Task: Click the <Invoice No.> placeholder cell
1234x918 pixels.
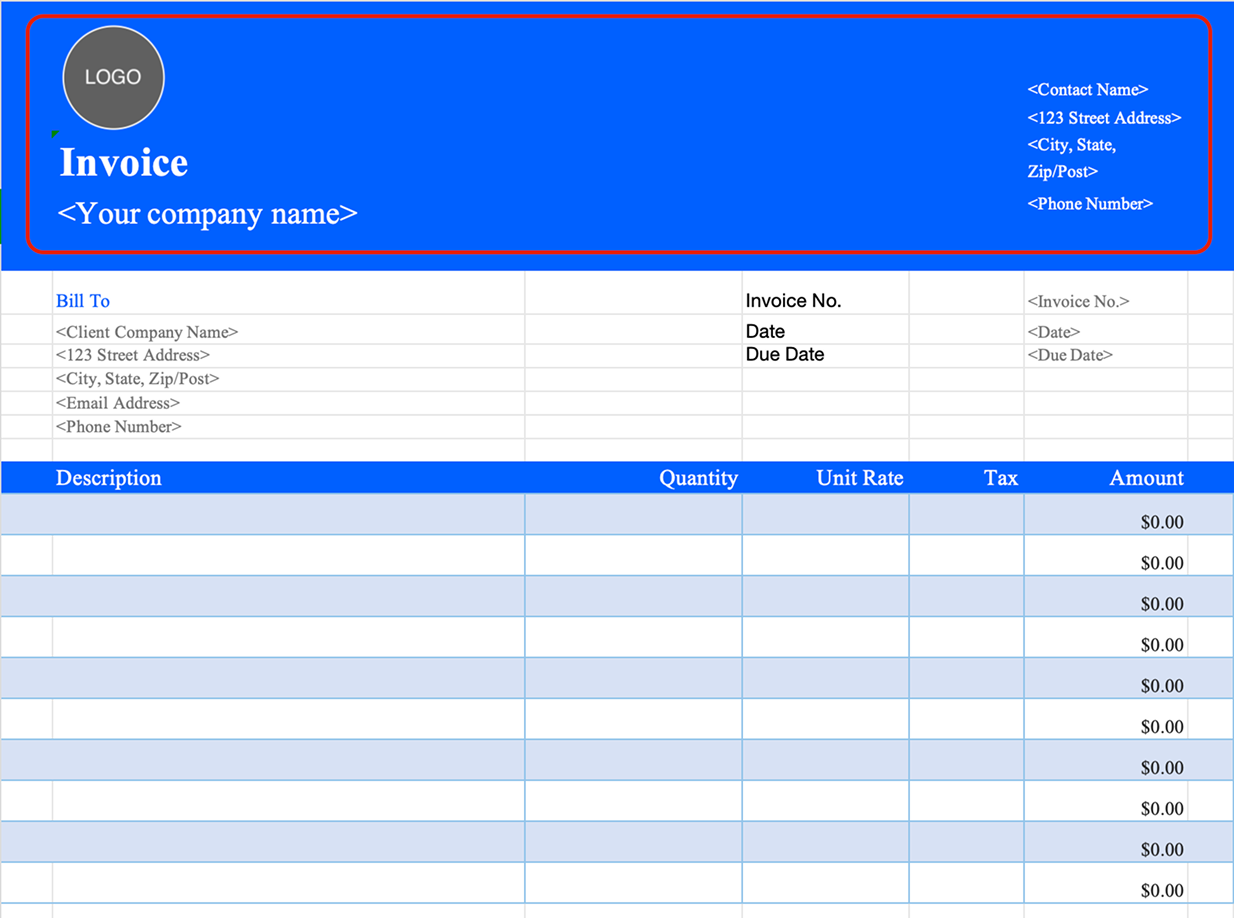Action: coord(1078,301)
